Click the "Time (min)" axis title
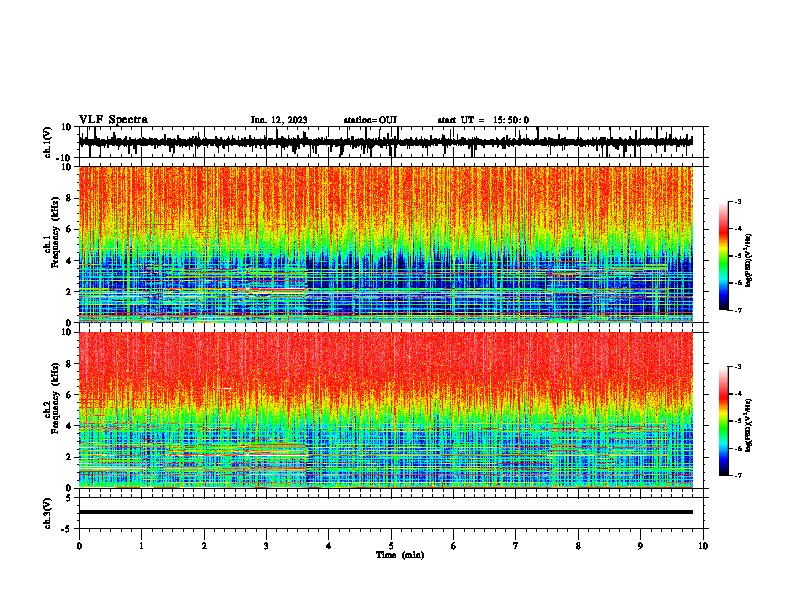The image size is (792, 612). [400, 555]
